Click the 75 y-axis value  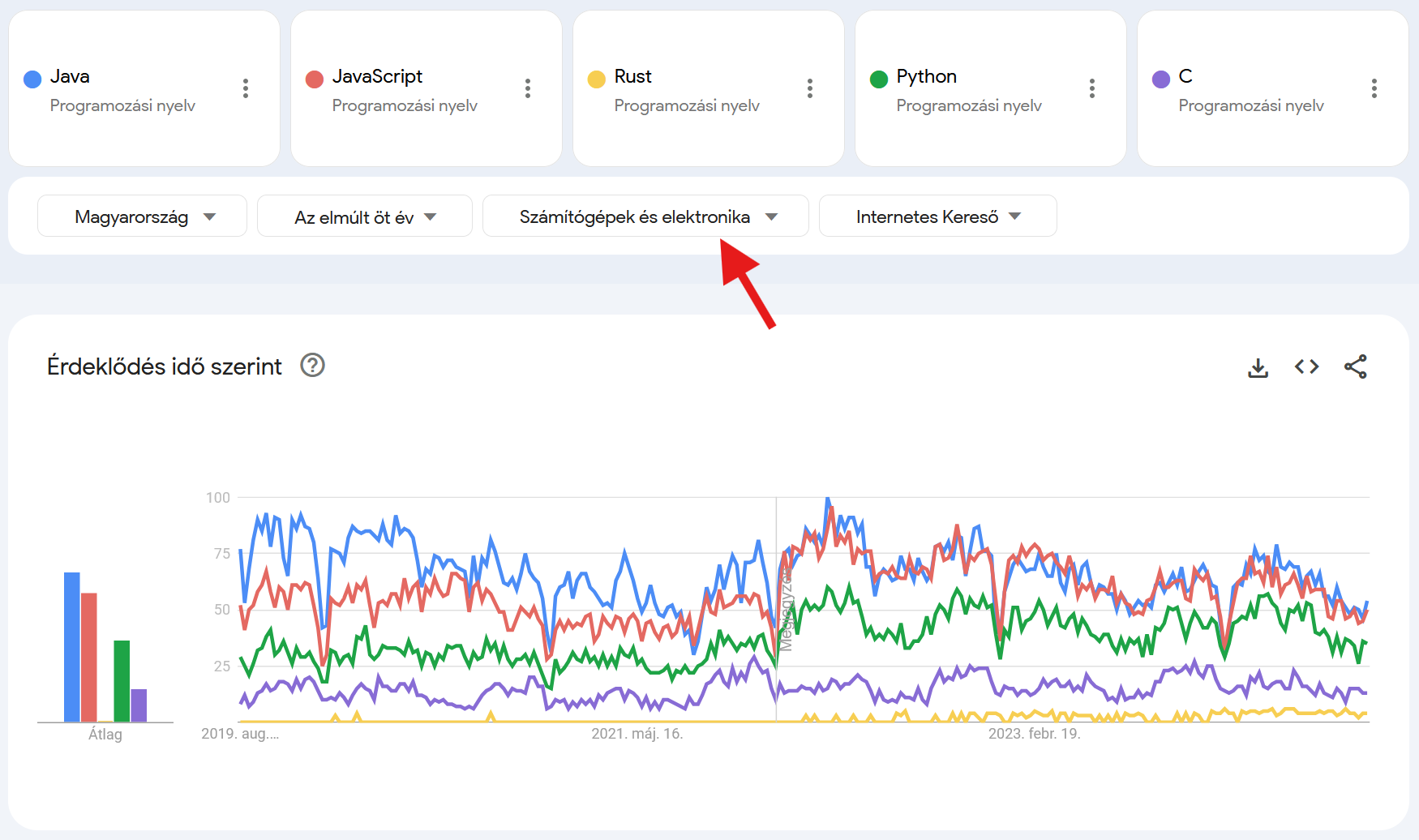click(x=222, y=554)
